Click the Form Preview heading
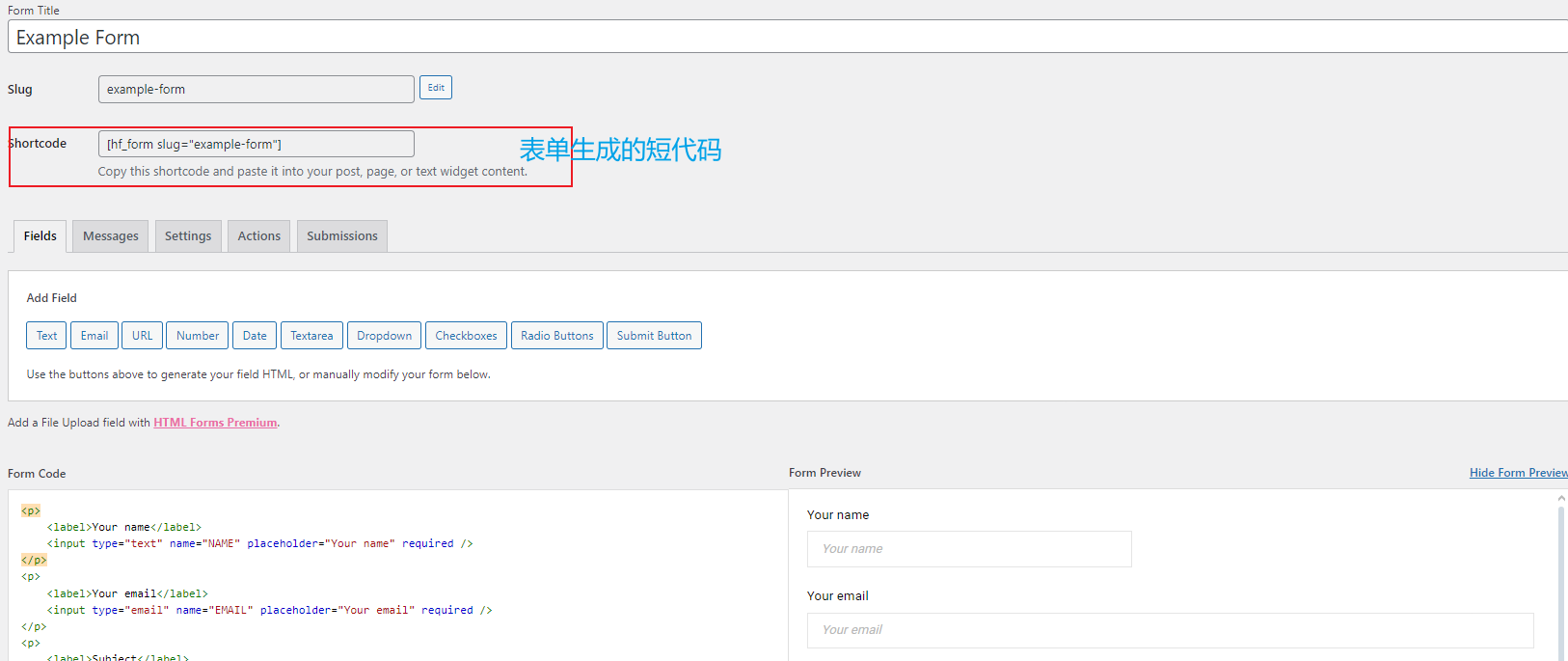This screenshot has height=661, width=1568. tap(825, 473)
